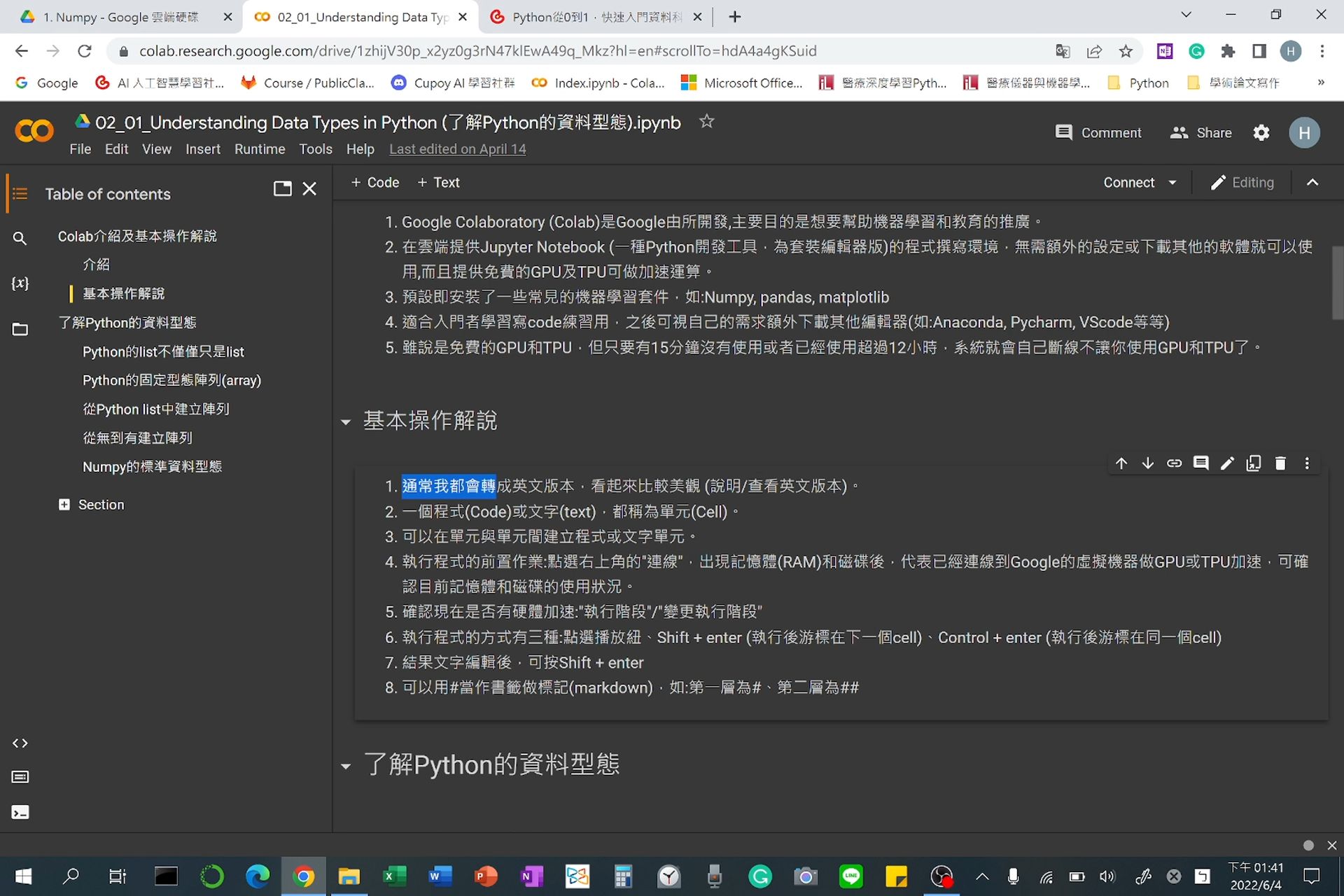Star the notebook

click(706, 121)
